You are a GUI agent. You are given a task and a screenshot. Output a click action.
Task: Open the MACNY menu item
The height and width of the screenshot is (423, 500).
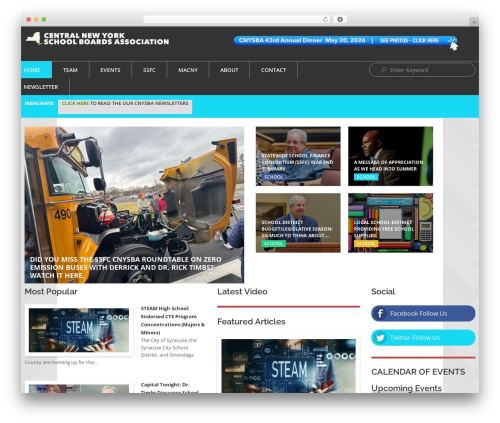188,70
